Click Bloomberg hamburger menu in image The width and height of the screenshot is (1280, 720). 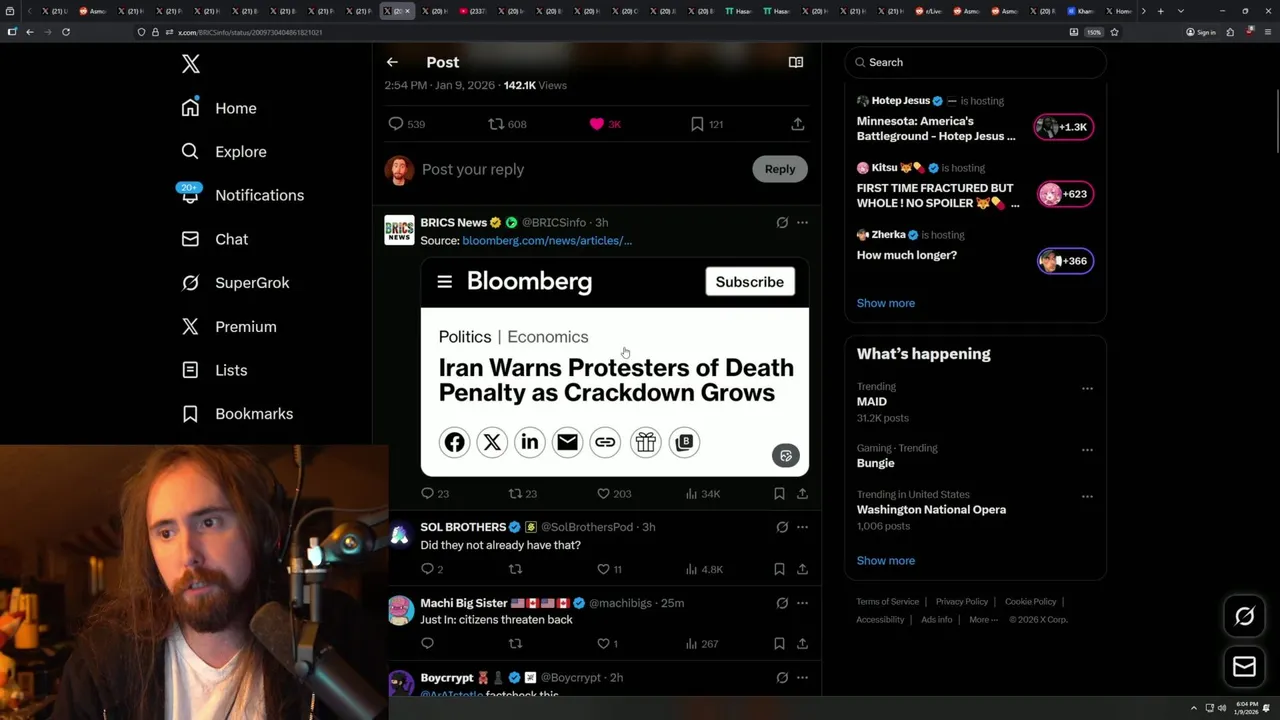[x=445, y=282]
